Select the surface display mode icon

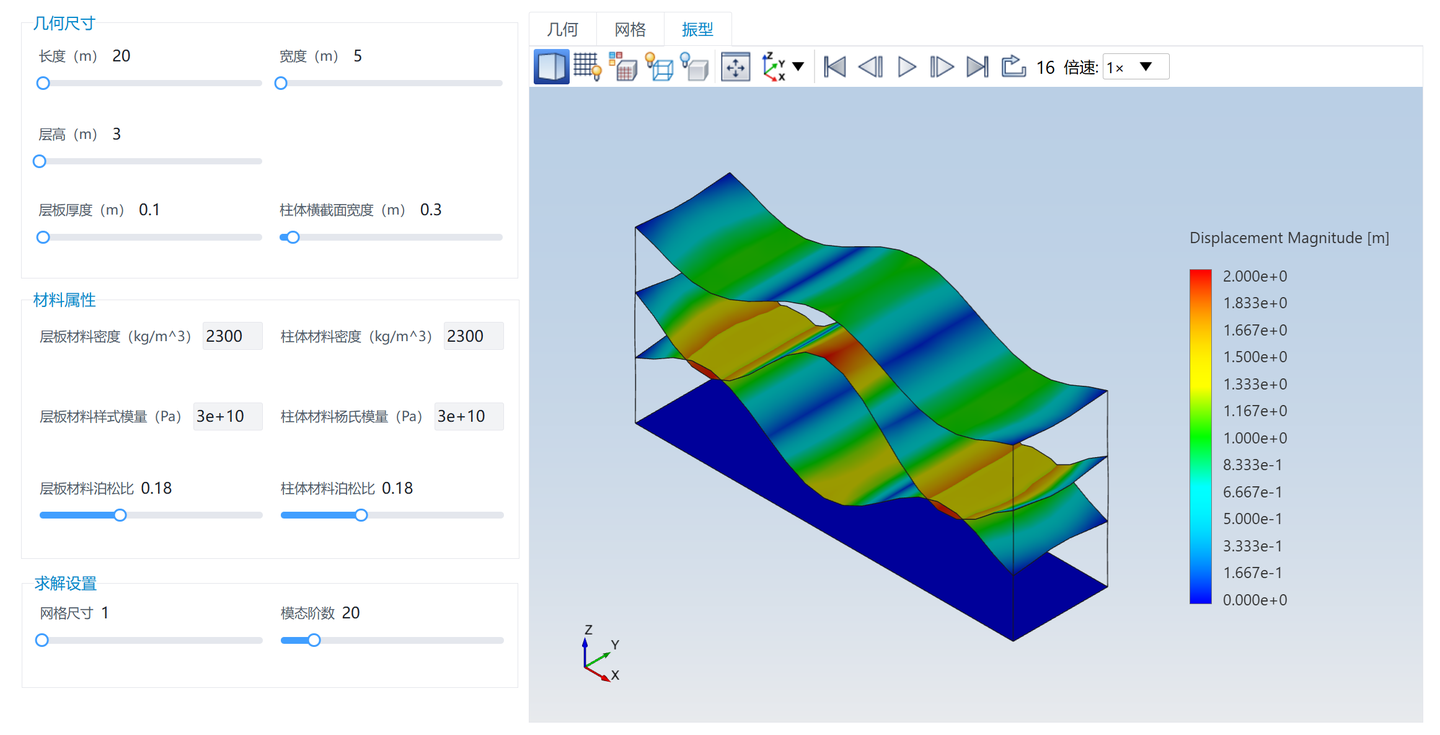pos(552,67)
